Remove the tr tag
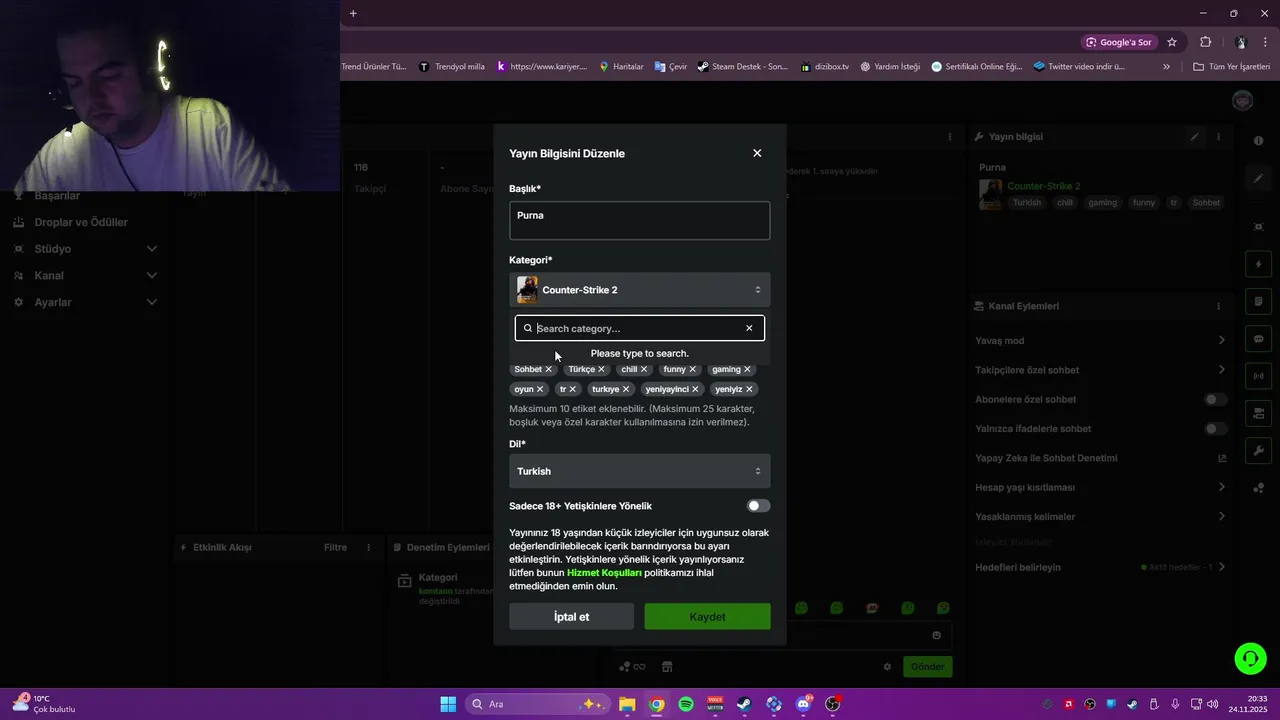 click(572, 389)
